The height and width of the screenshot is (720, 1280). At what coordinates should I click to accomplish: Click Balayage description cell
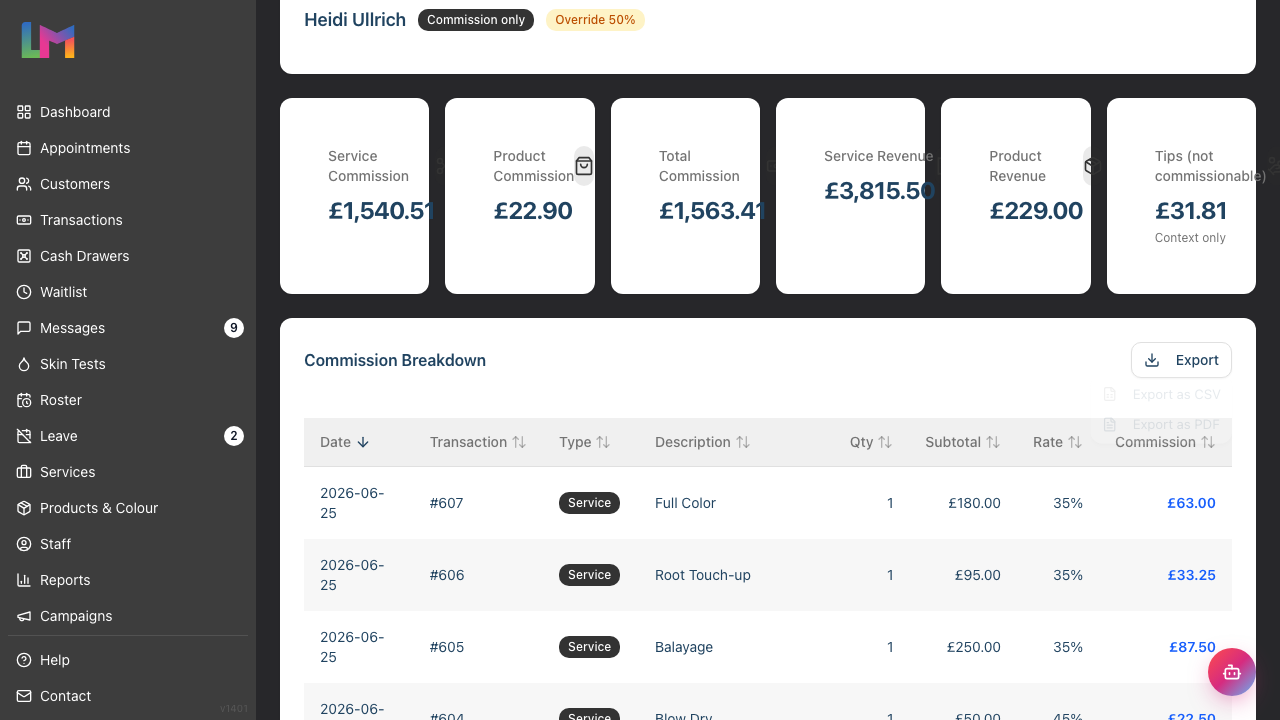click(x=684, y=647)
